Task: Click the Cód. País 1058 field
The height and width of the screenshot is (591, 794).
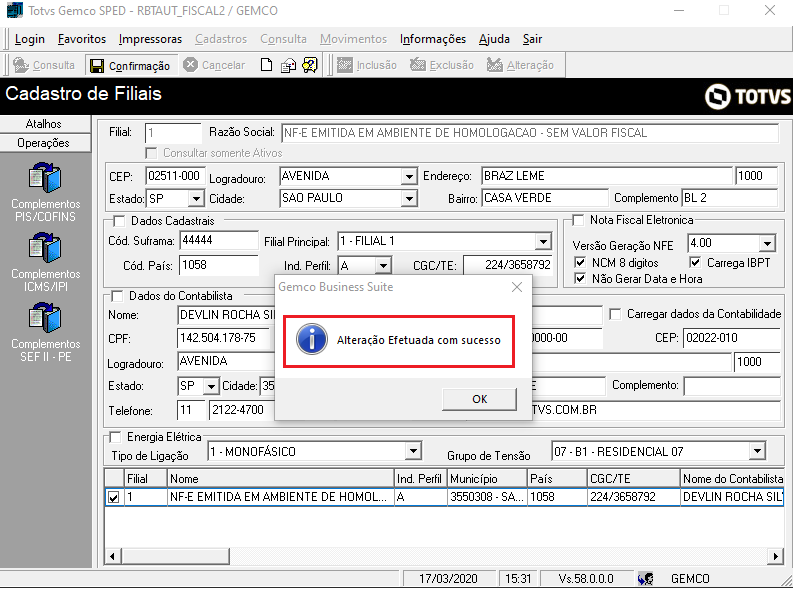Action: tap(219, 265)
